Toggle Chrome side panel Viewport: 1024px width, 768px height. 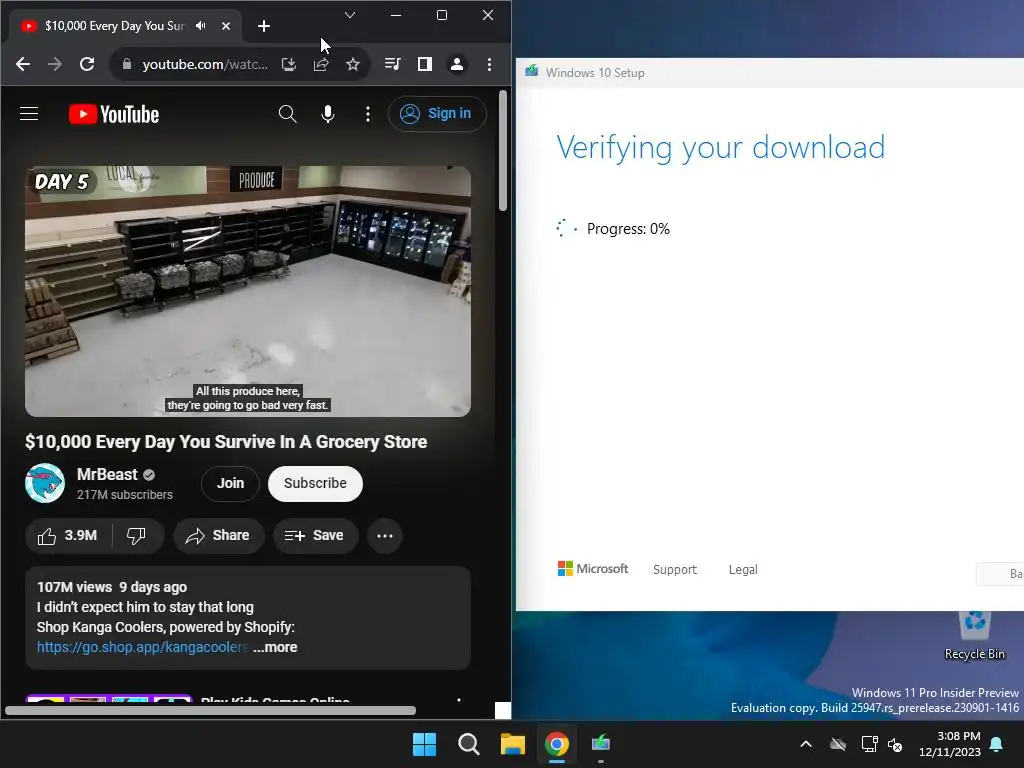pos(424,64)
